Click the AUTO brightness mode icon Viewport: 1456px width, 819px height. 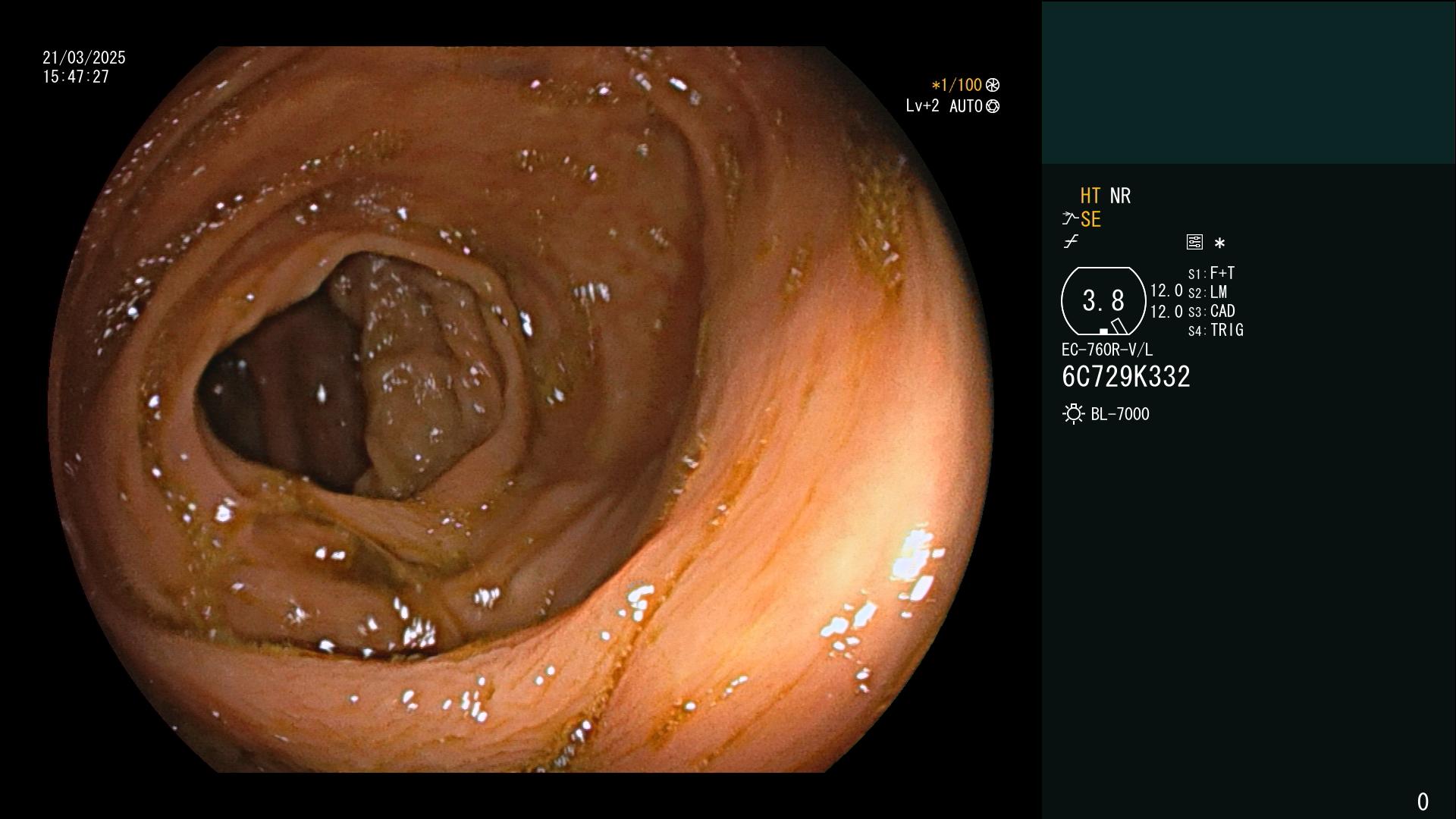993,107
